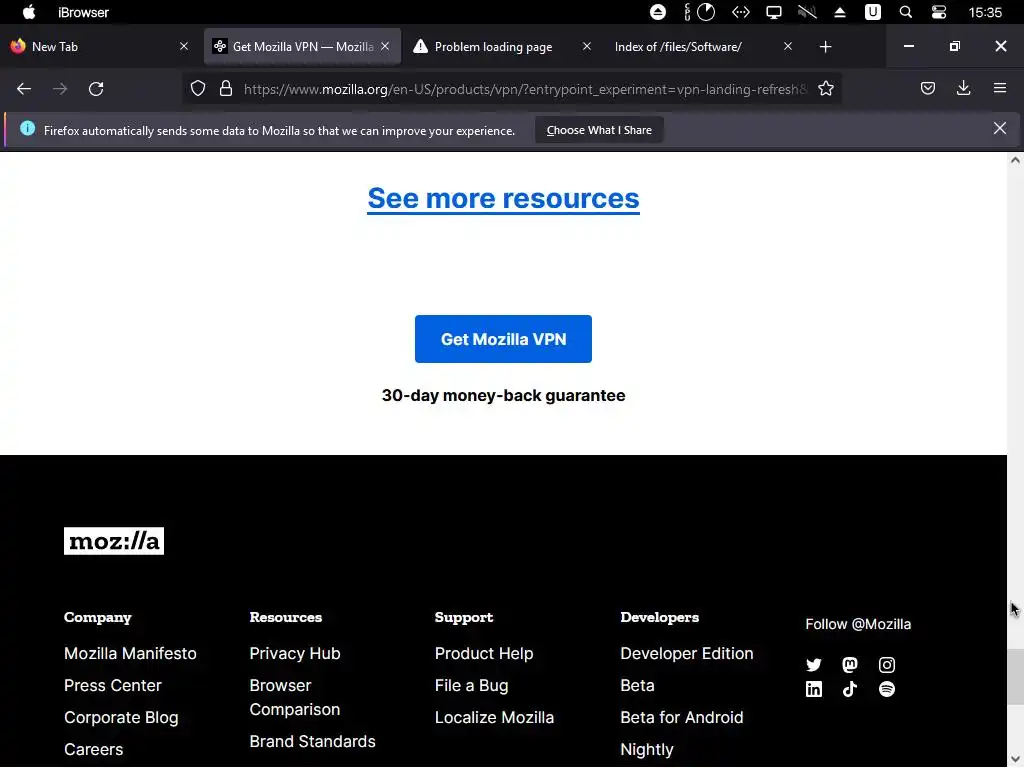Open Firefox hamburger application menu
Viewport: 1024px width, 768px height.
point(1000,88)
